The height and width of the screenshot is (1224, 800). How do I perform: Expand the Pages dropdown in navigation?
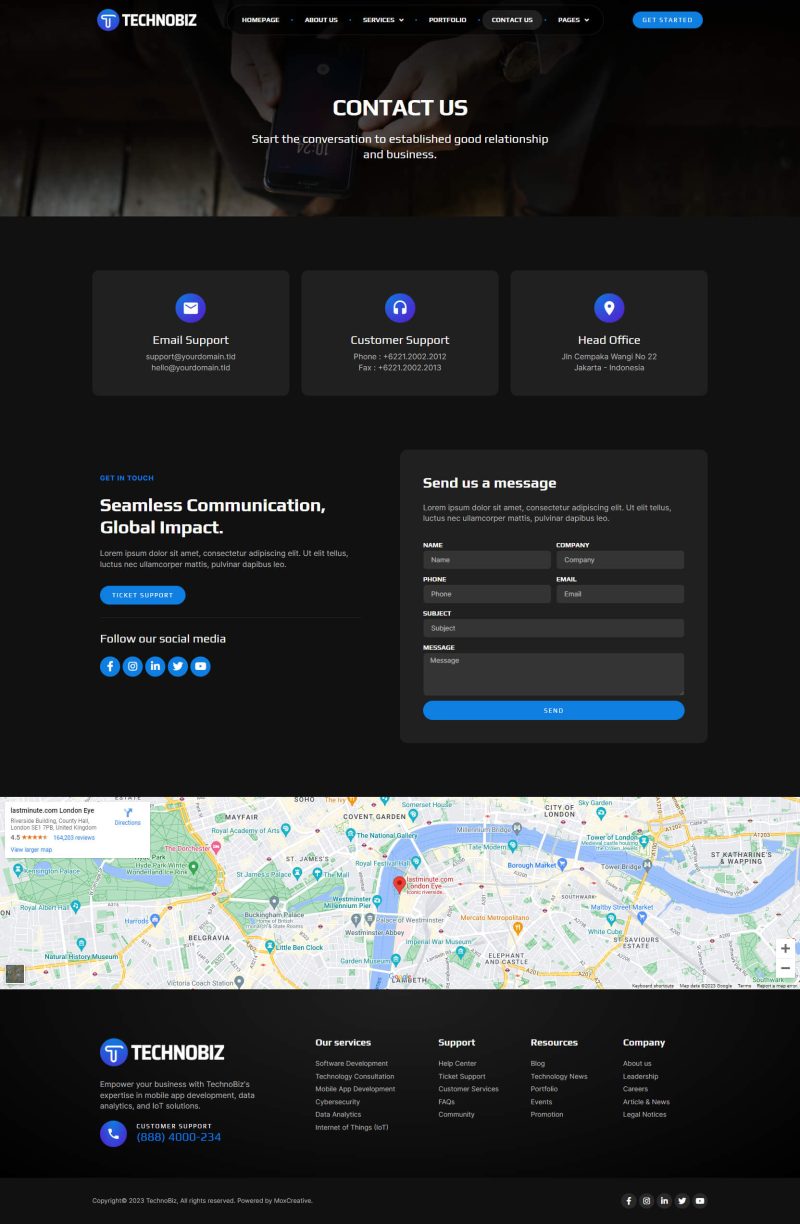tap(573, 20)
